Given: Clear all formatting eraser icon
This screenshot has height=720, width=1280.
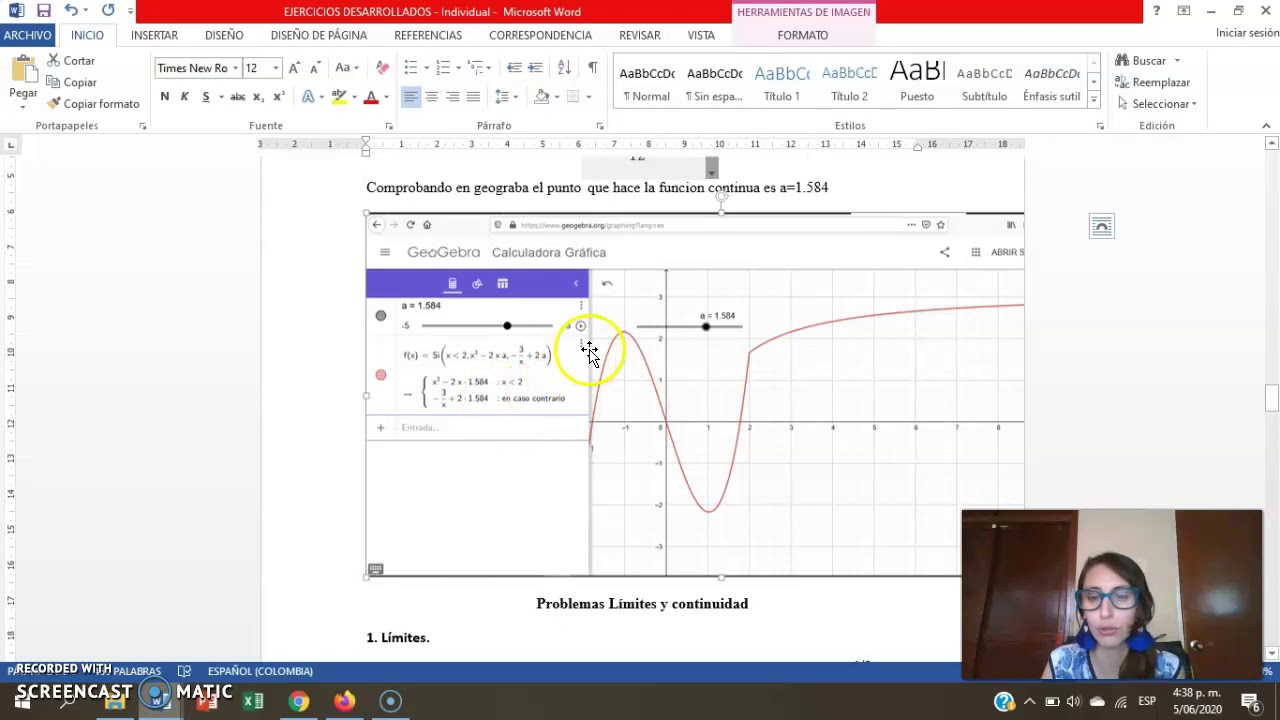Looking at the screenshot, I should coord(382,68).
